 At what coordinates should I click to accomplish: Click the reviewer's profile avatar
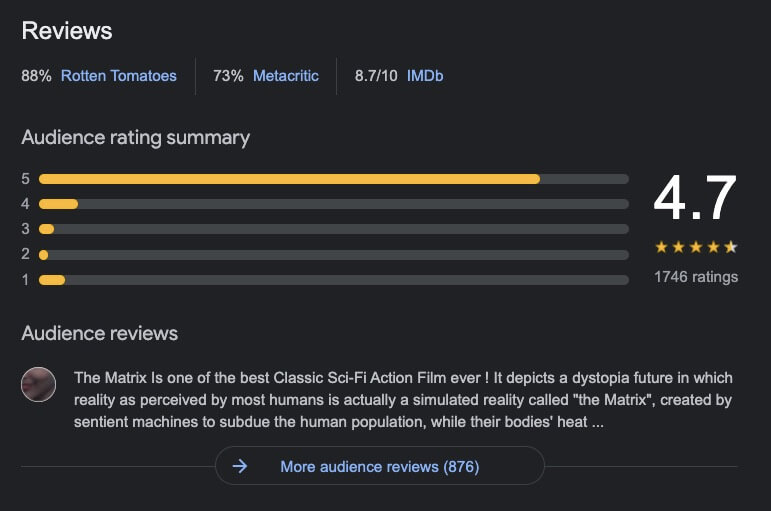[38, 385]
